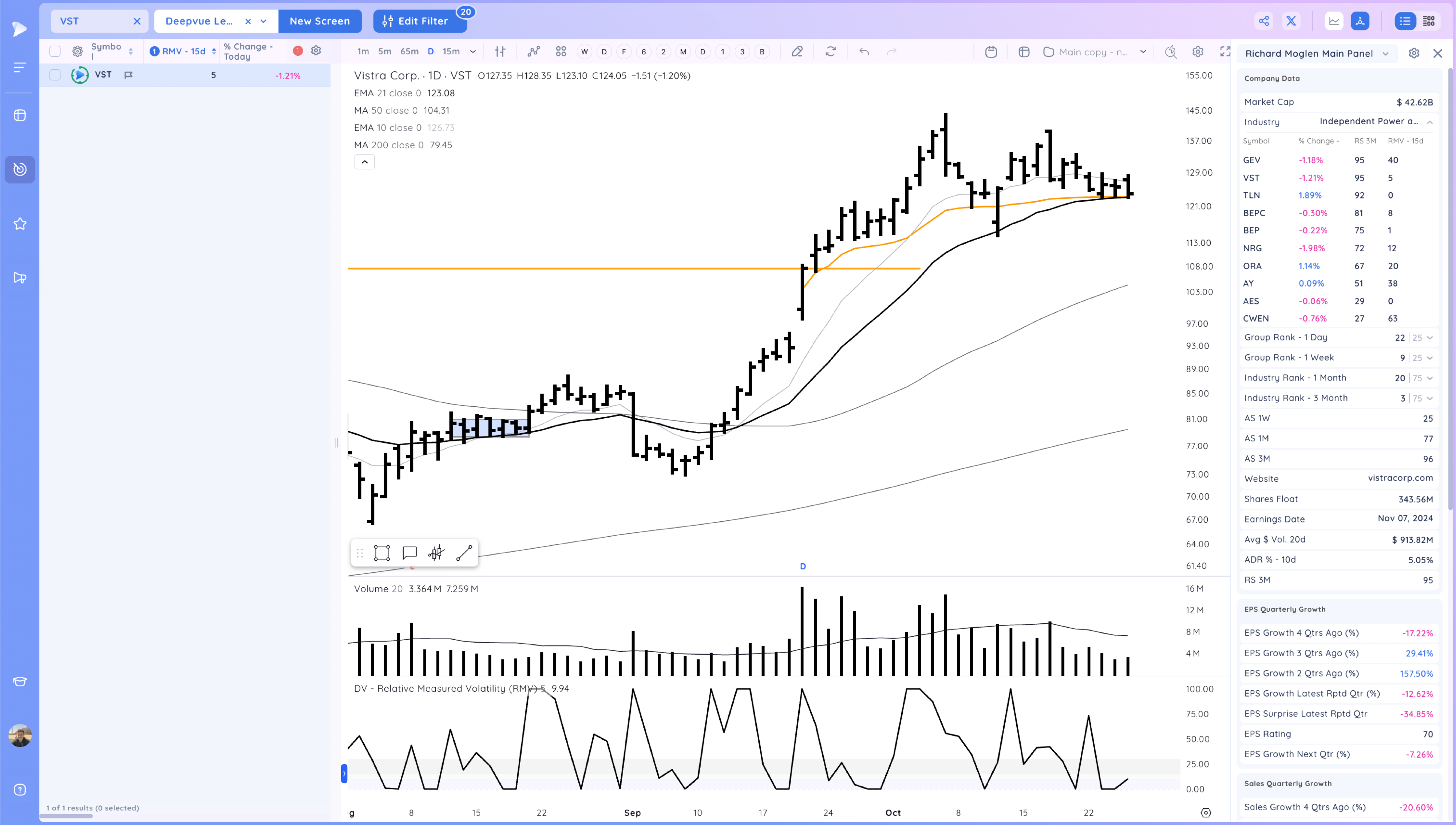Select the trend line drawing tool
Image resolution: width=1456 pixels, height=825 pixels.
(464, 553)
